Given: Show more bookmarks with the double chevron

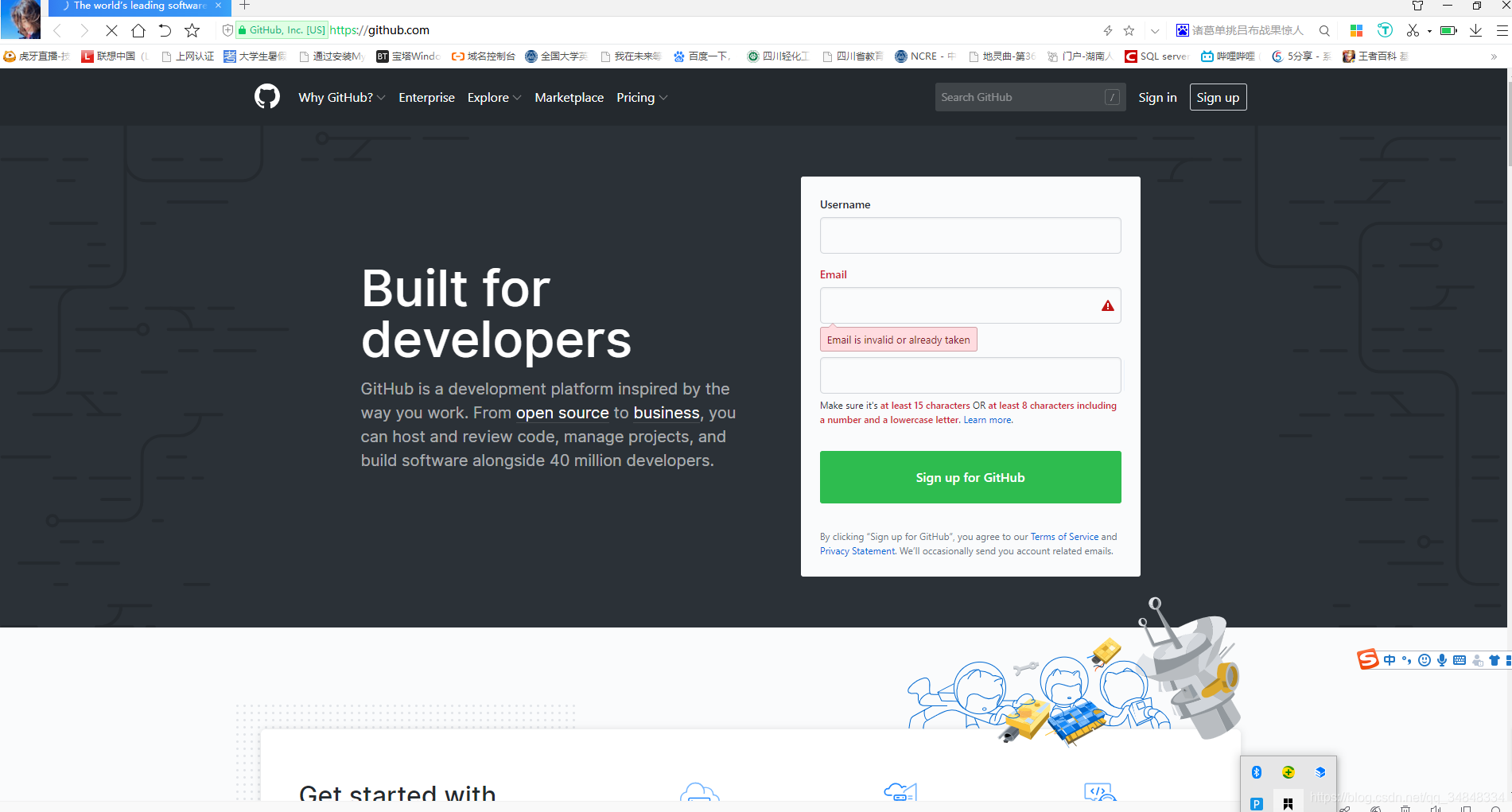Looking at the screenshot, I should [x=1494, y=56].
